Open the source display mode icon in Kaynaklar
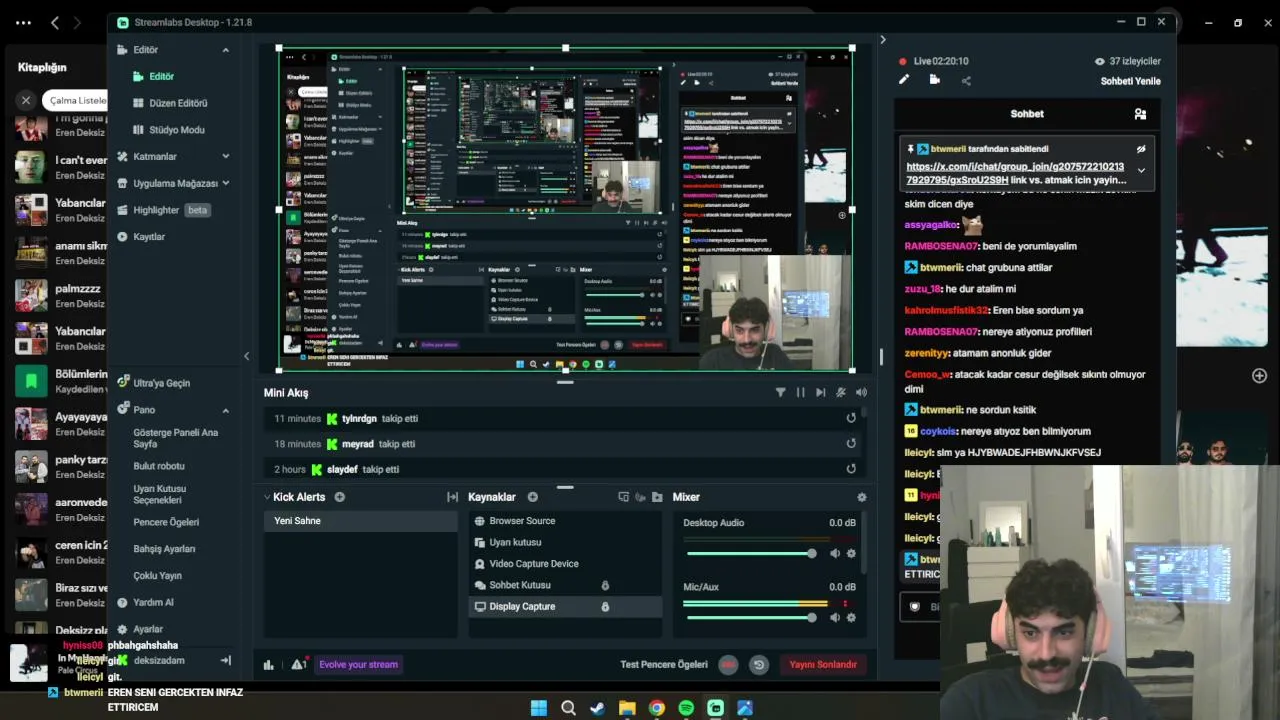Viewport: 1280px width, 720px height. click(624, 497)
